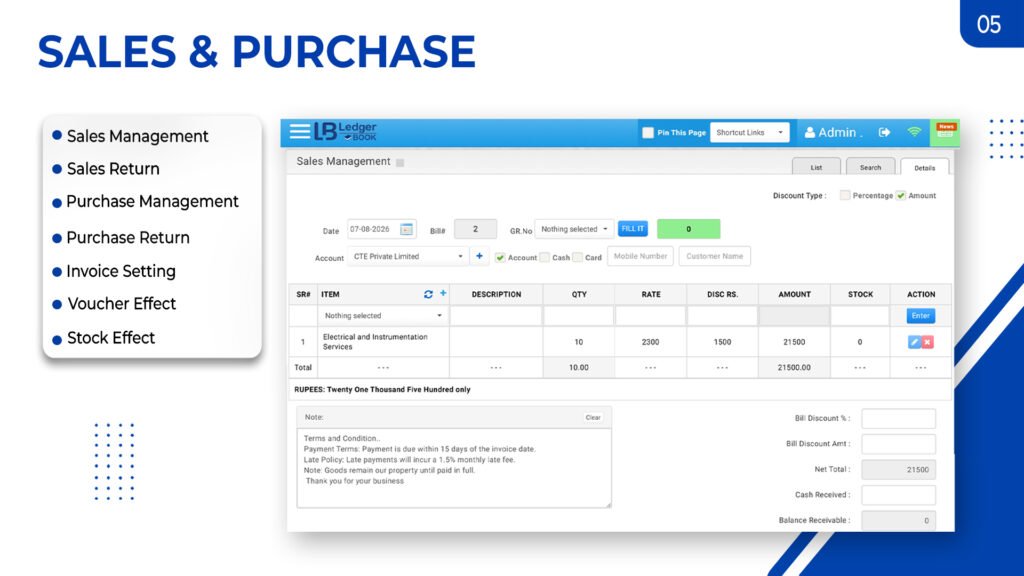The image size is (1024, 576).
Task: Open the date calendar picker icon
Action: 406,229
